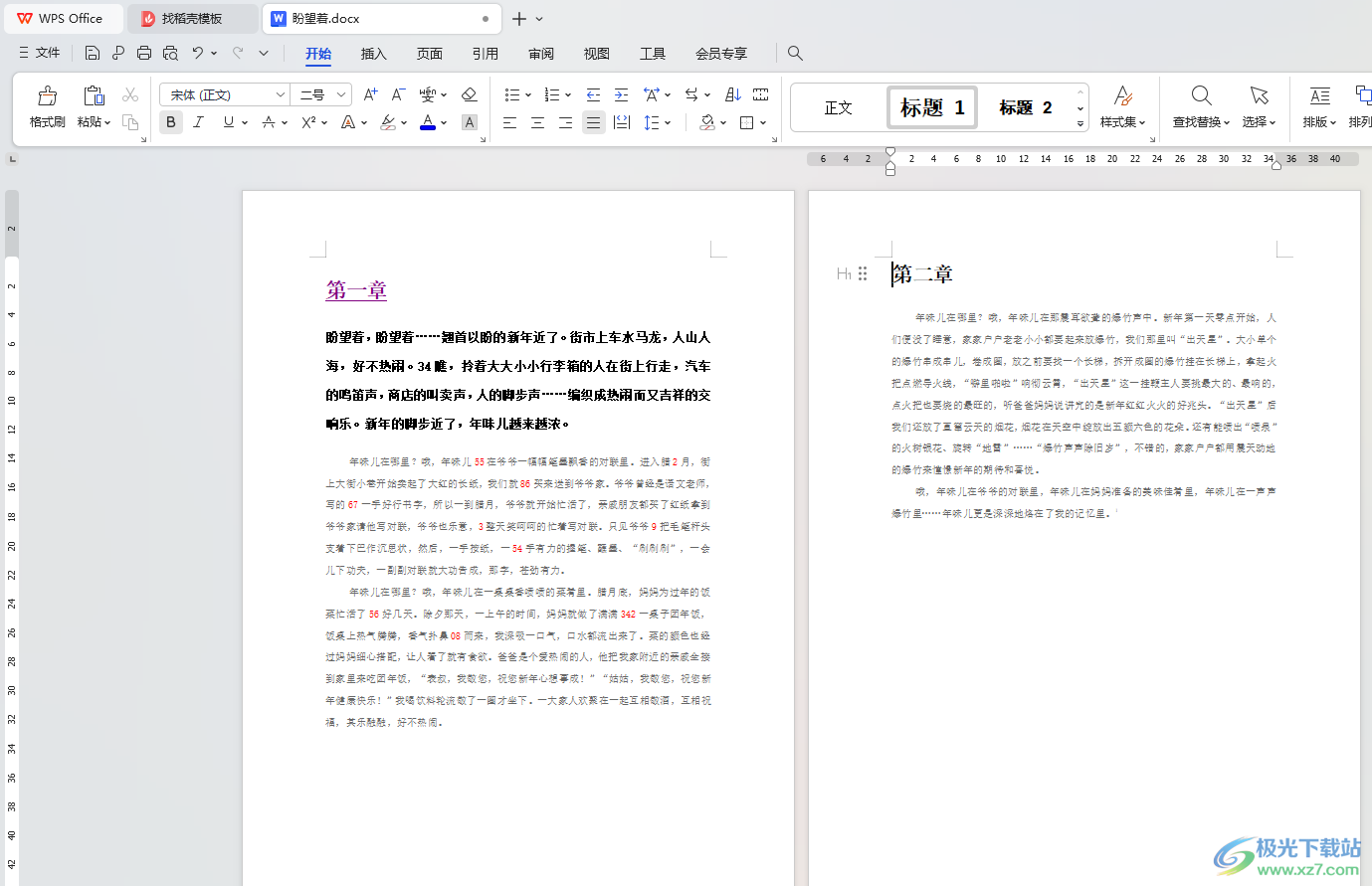Click the vertical ruler on left side
Viewport: 1372px width, 886px height.
(x=12, y=537)
